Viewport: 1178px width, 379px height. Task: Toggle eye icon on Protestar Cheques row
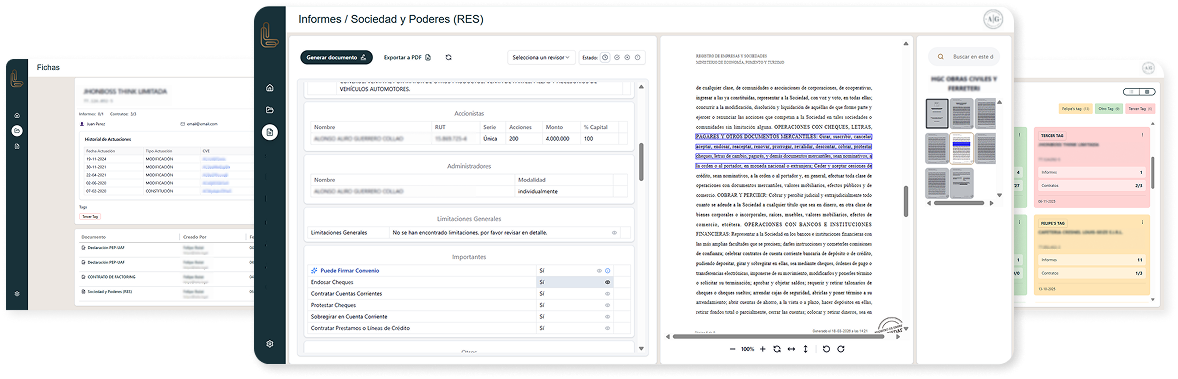608,305
